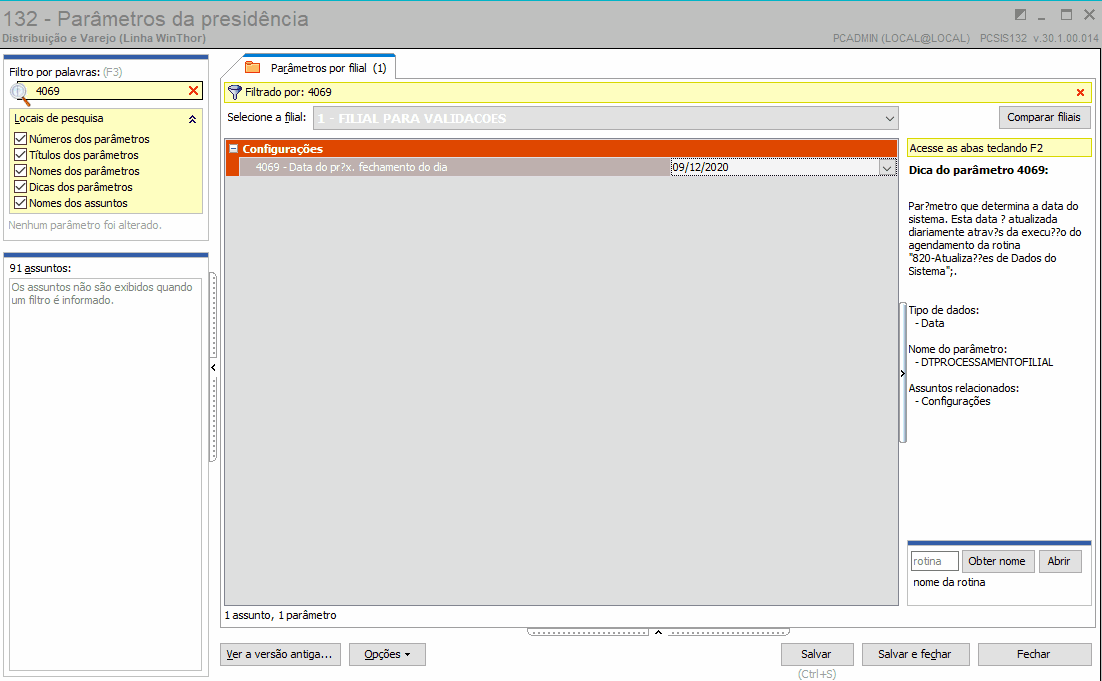Remove the 'Filtrado por: 4069' filter bar
Image resolution: width=1102 pixels, height=681 pixels.
point(1080,92)
